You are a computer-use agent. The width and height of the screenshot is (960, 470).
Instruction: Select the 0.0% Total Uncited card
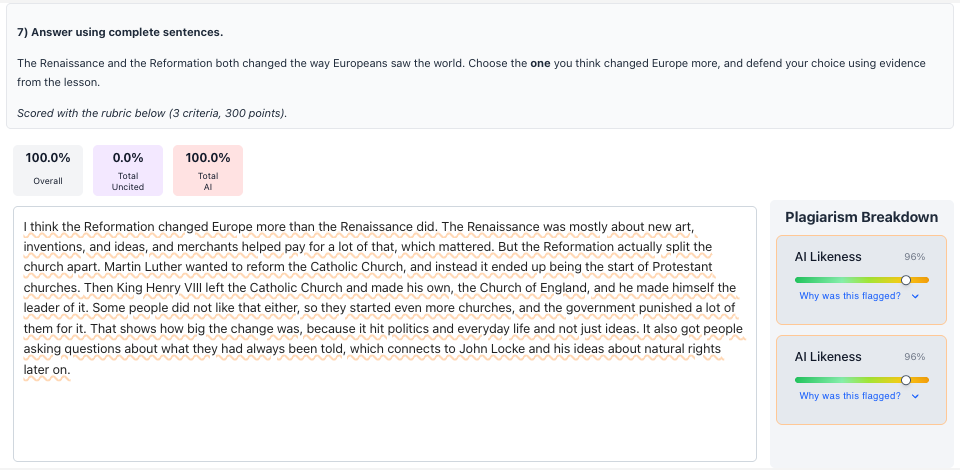pyautogui.click(x=128, y=170)
